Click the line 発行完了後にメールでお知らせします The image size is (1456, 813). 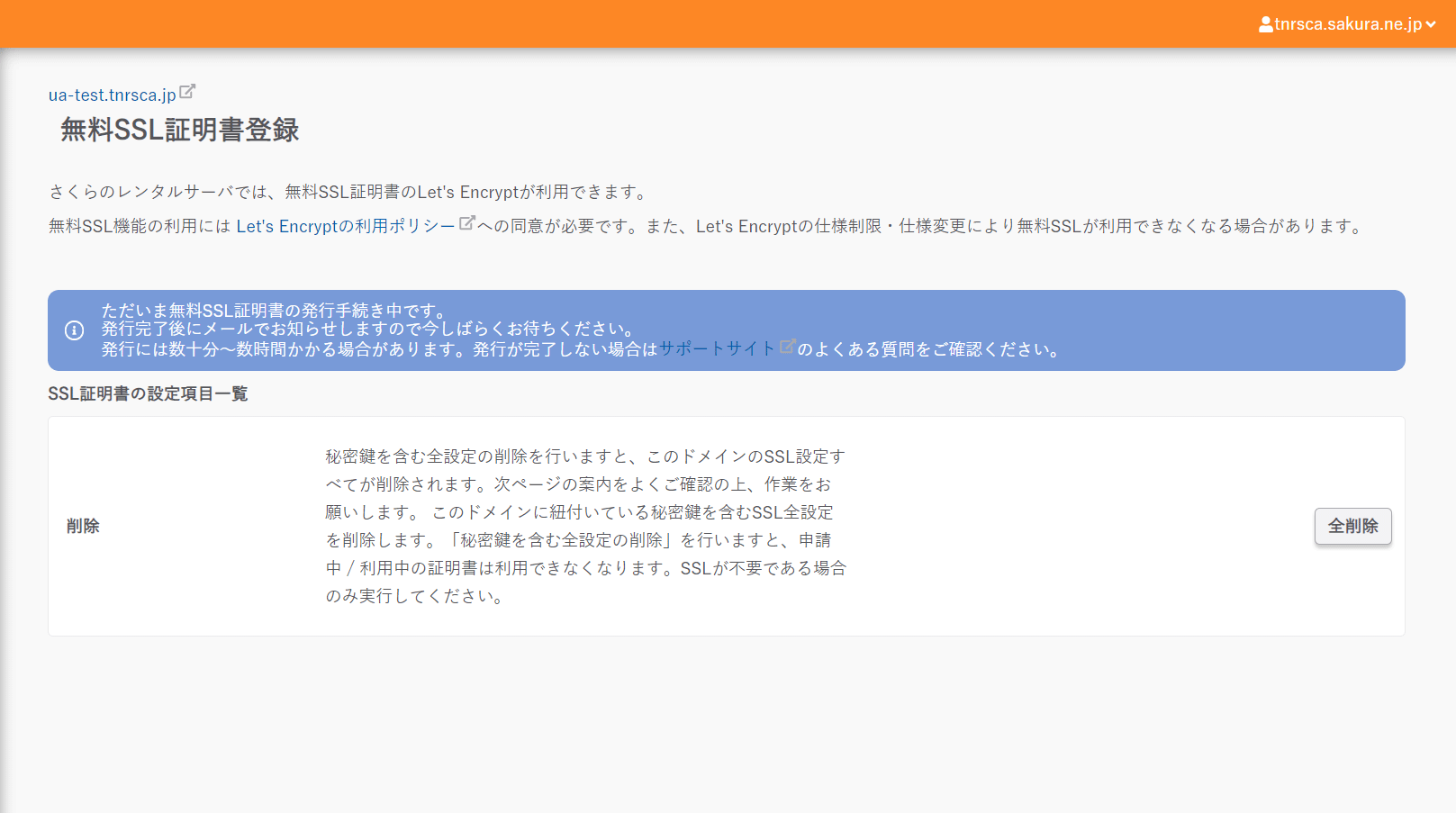[x=369, y=329]
